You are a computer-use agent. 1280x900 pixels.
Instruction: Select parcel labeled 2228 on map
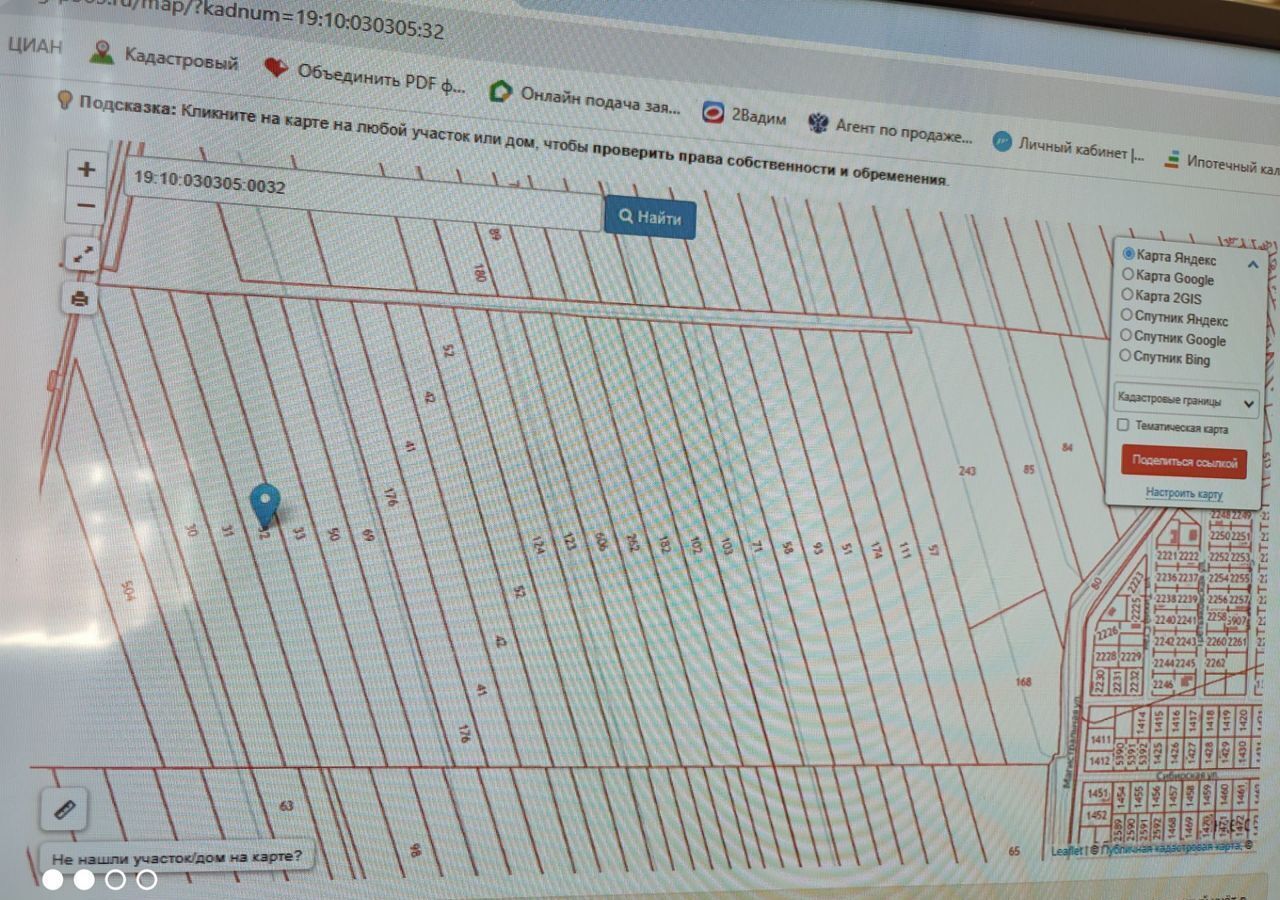tap(1105, 657)
